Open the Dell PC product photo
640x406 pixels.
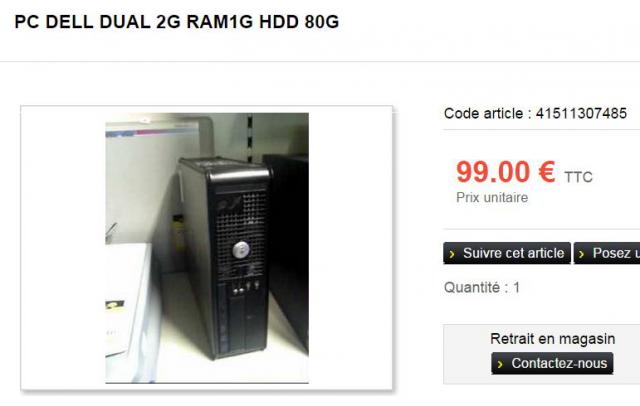[x=207, y=248]
